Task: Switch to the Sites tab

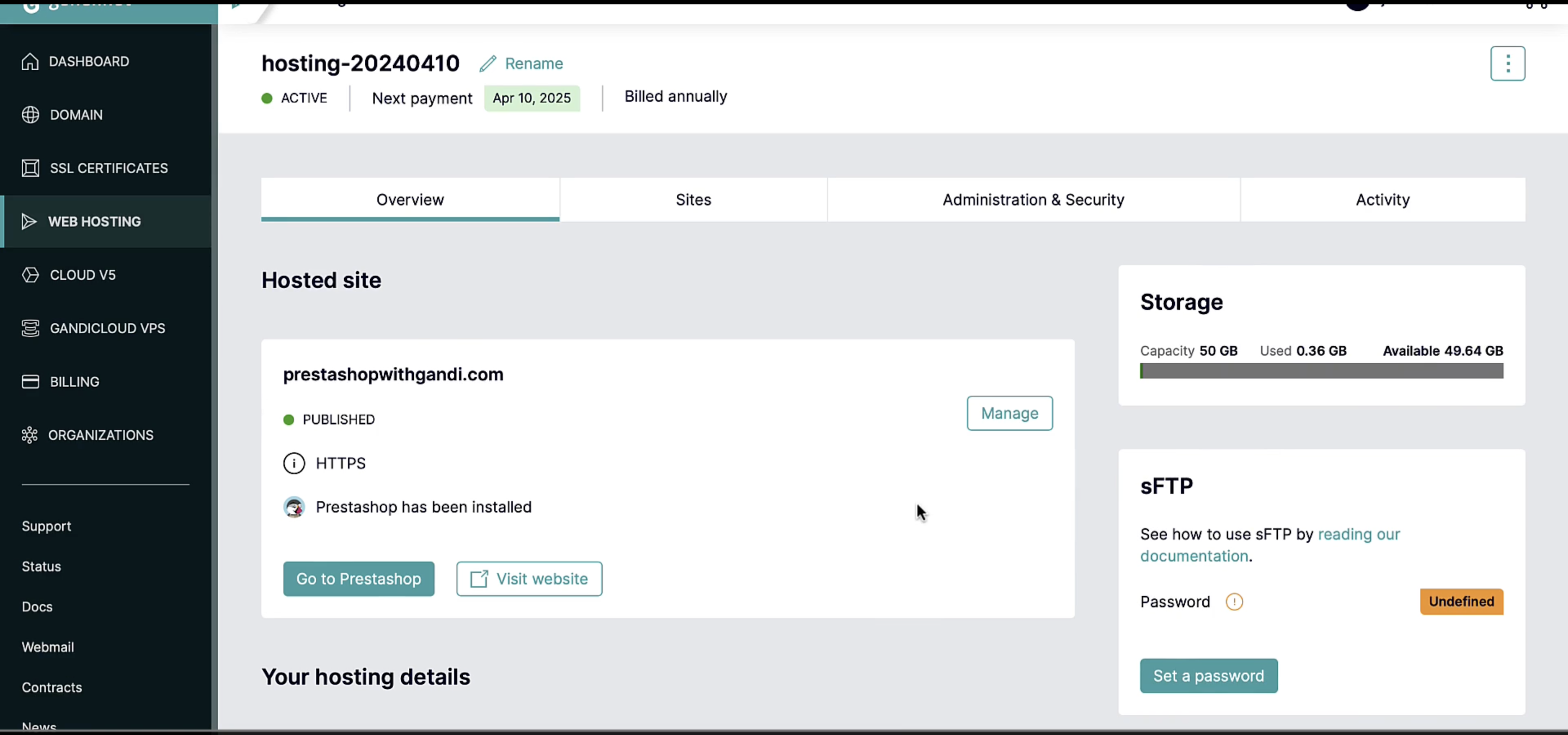Action: click(x=693, y=200)
